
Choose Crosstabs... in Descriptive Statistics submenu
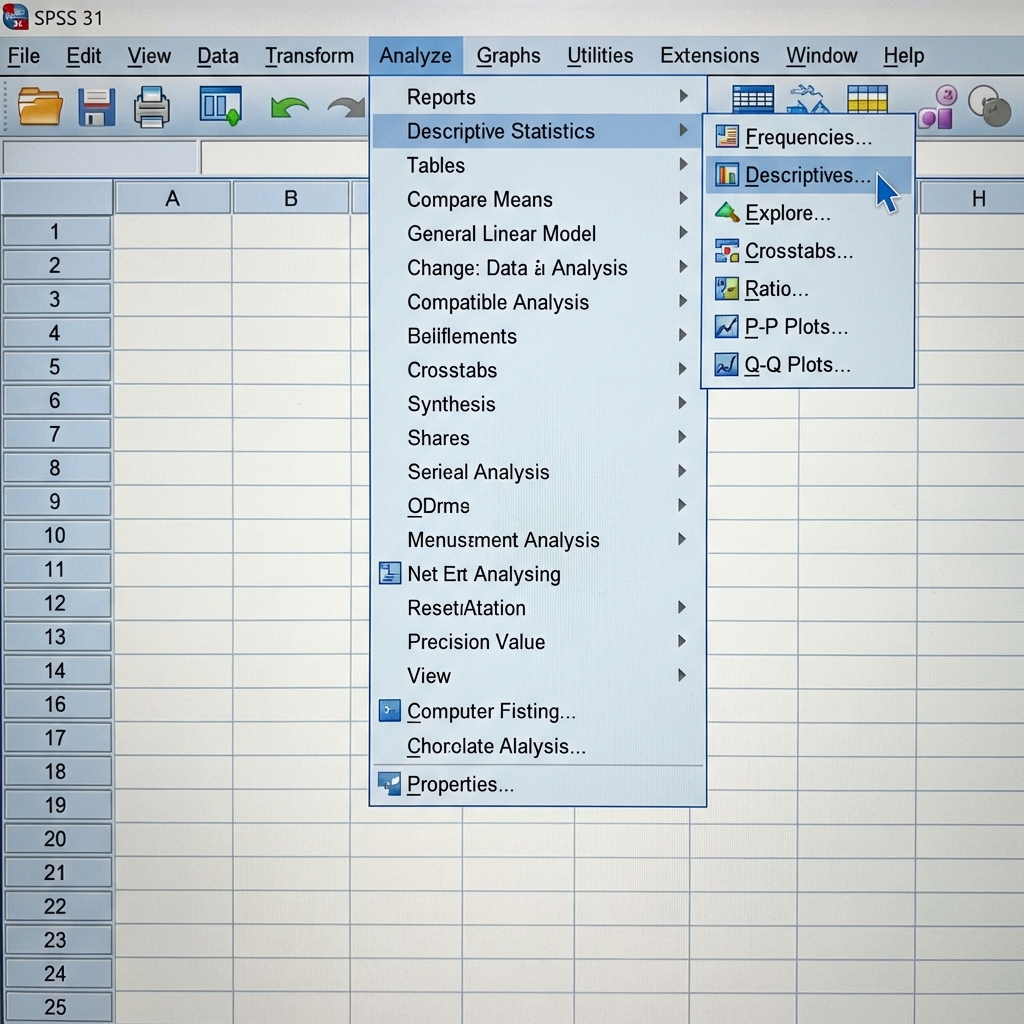coord(799,251)
